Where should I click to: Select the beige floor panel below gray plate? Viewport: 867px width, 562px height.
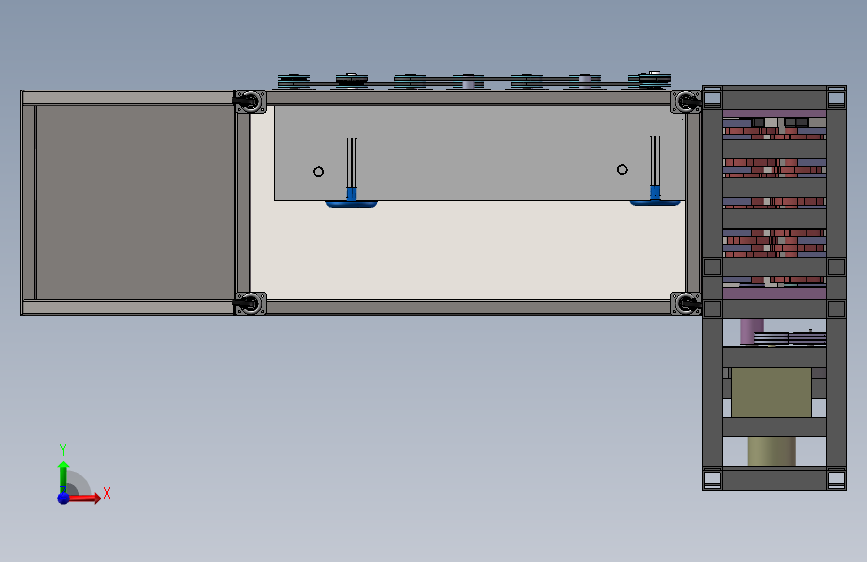pyautogui.click(x=468, y=250)
